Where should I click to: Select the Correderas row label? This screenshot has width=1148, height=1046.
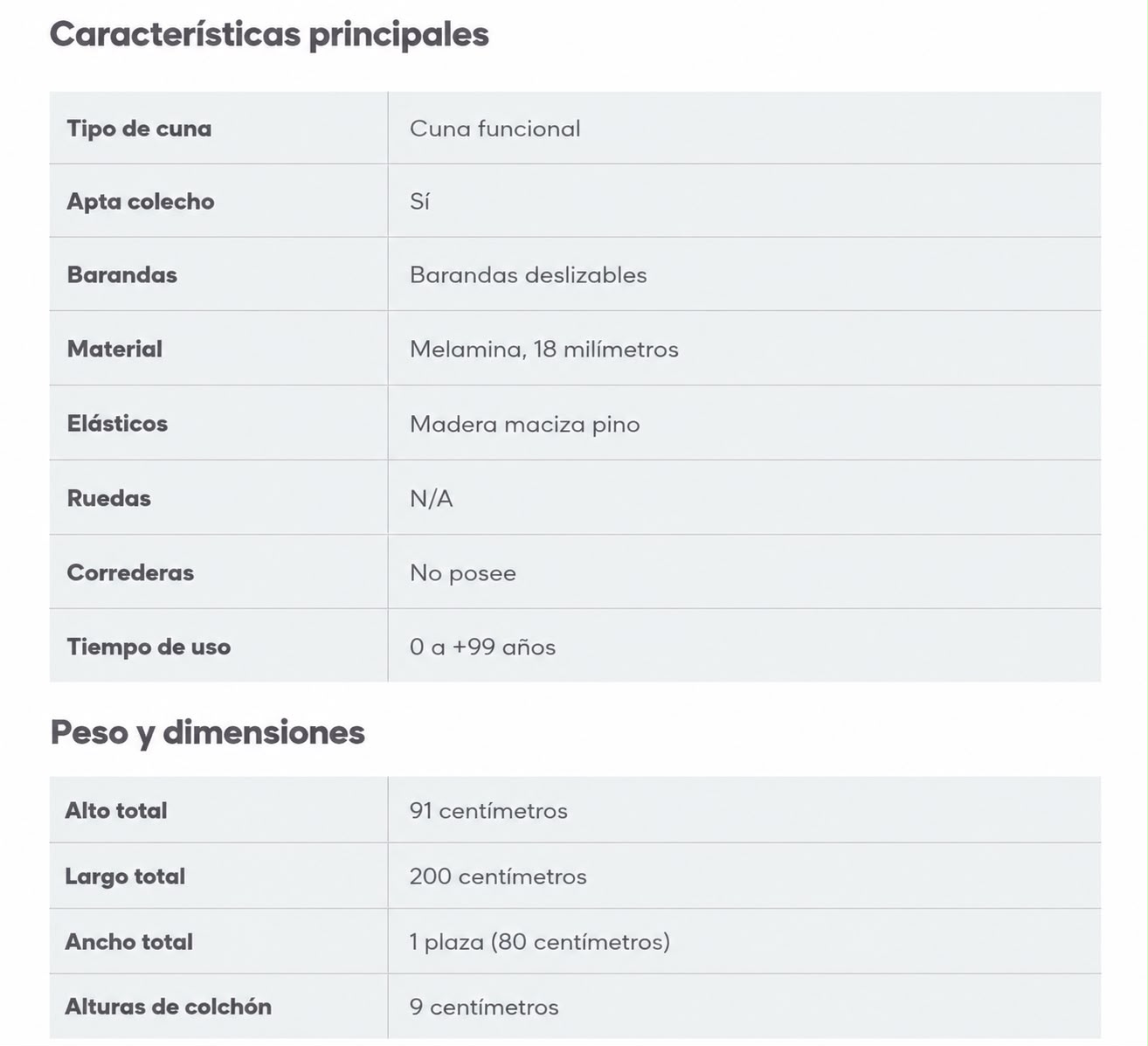[130, 572]
